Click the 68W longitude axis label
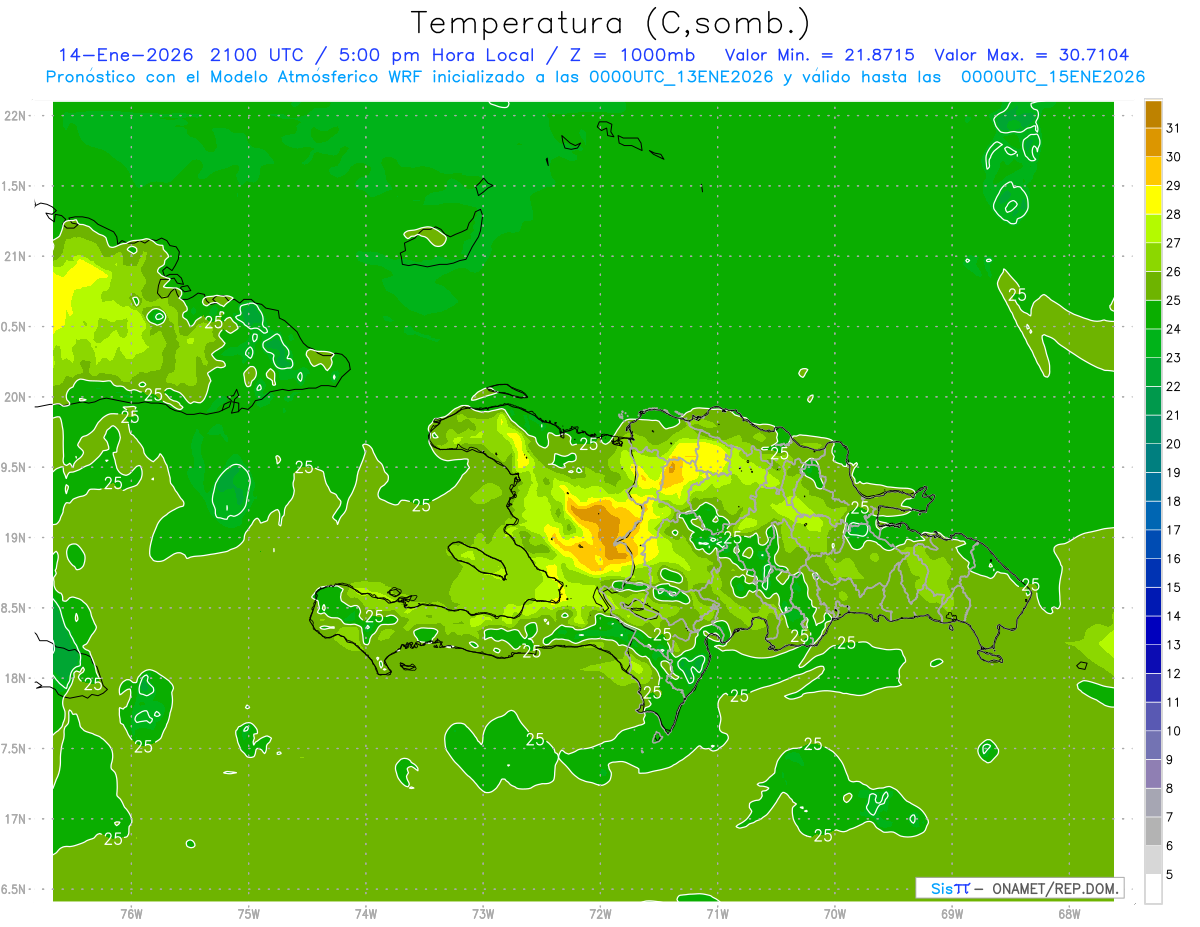Image resolution: width=1200 pixels, height=927 pixels. pos(1069,913)
